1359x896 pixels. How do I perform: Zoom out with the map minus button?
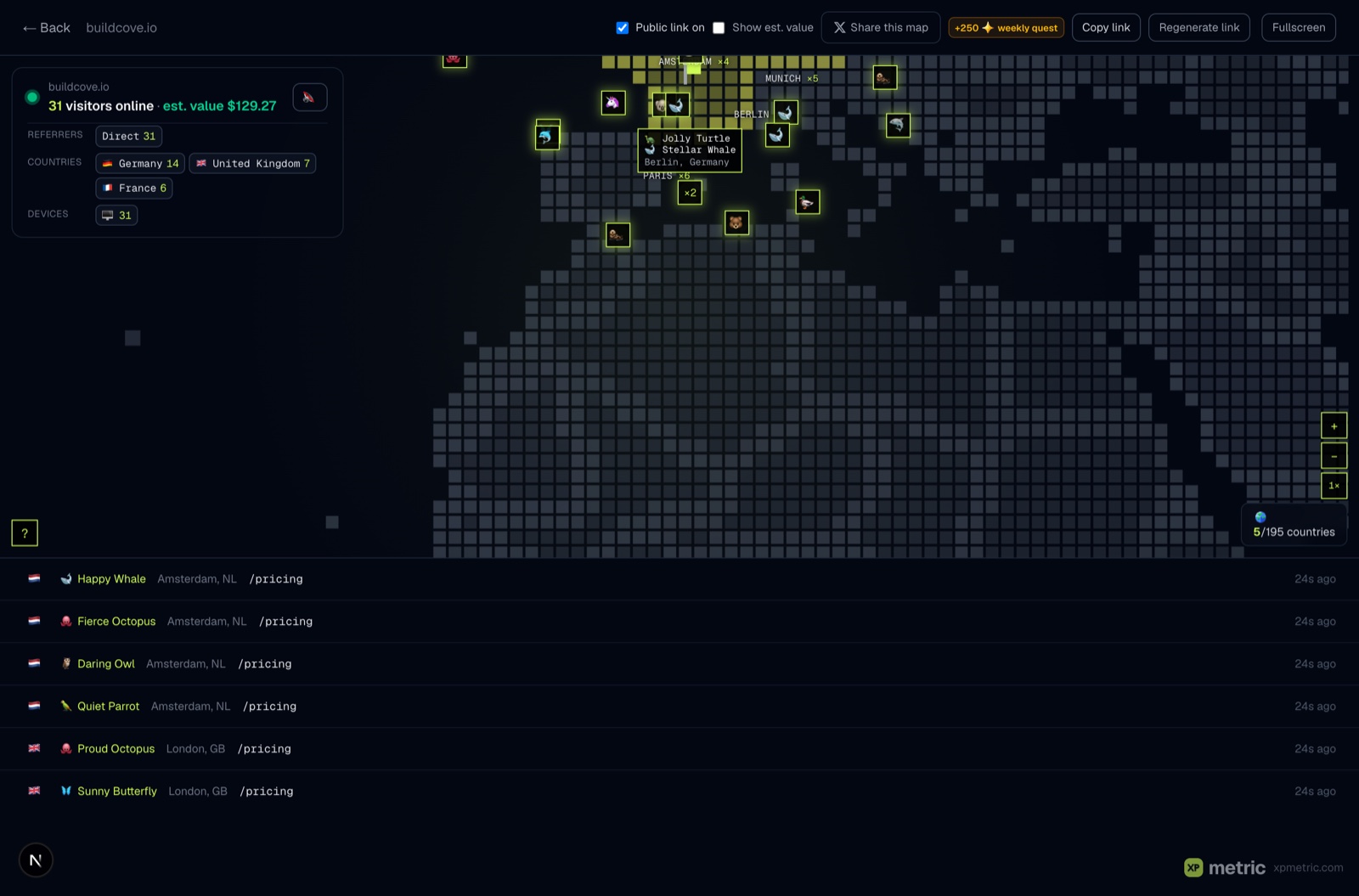1334,456
